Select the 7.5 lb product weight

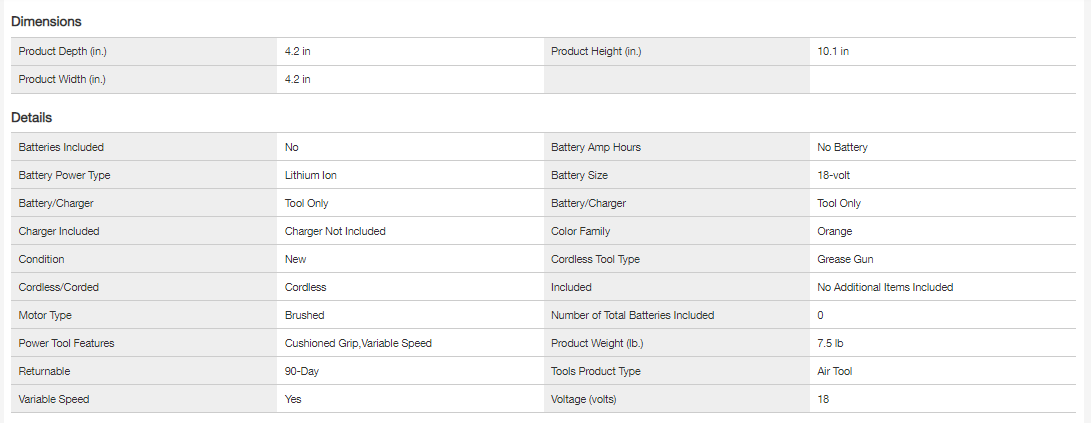[831, 343]
